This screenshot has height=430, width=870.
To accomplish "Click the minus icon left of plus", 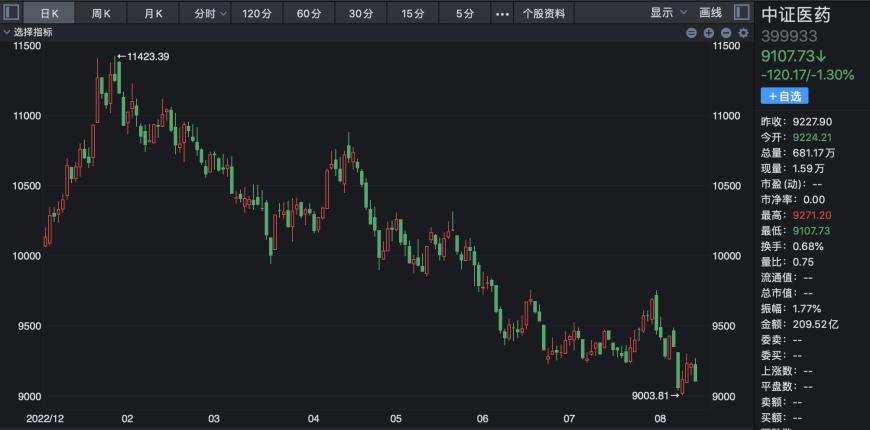I will pyautogui.click(x=691, y=32).
